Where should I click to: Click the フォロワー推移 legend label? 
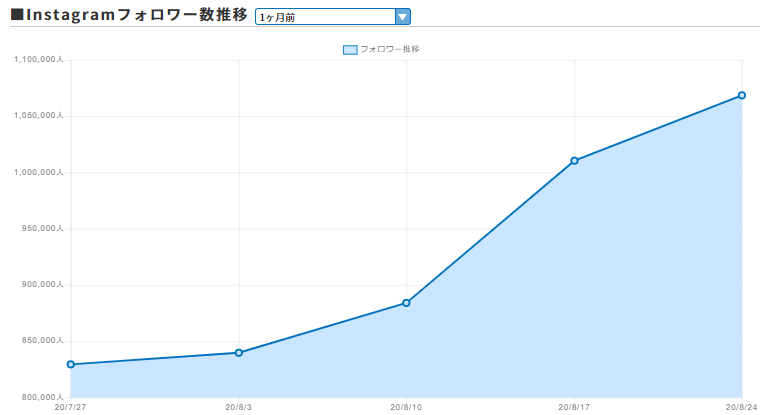pos(390,49)
